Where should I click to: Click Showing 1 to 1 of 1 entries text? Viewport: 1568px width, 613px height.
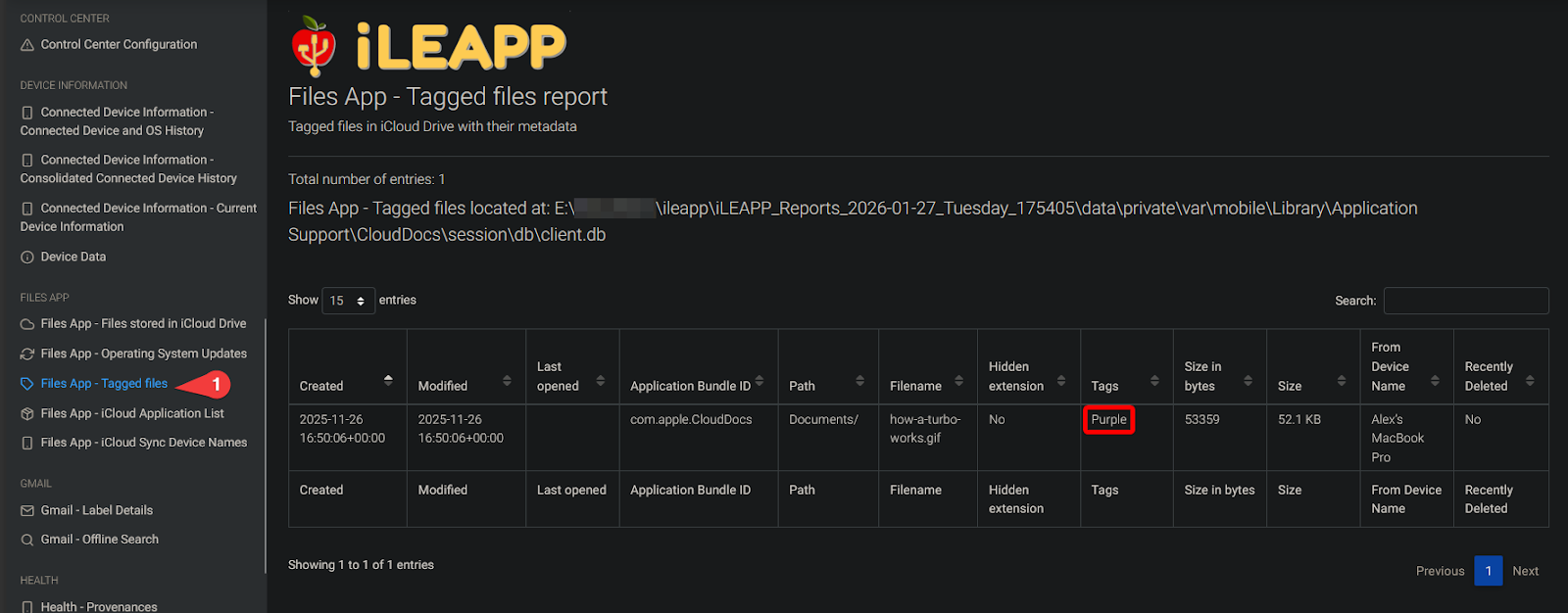361,565
